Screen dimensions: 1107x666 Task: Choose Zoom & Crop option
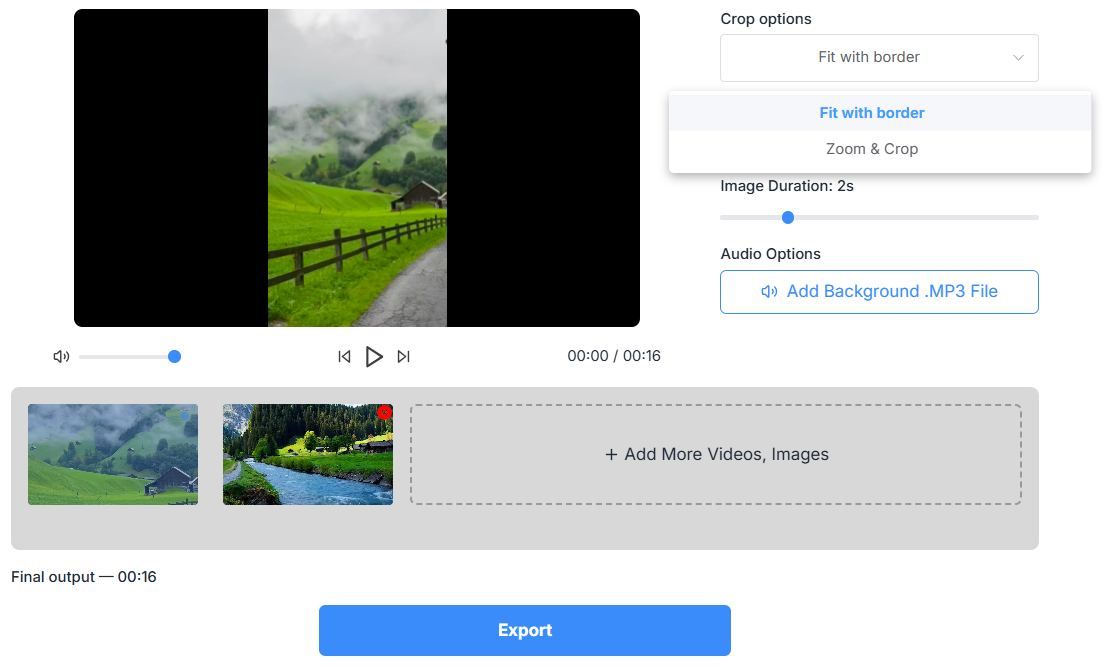tap(879, 149)
